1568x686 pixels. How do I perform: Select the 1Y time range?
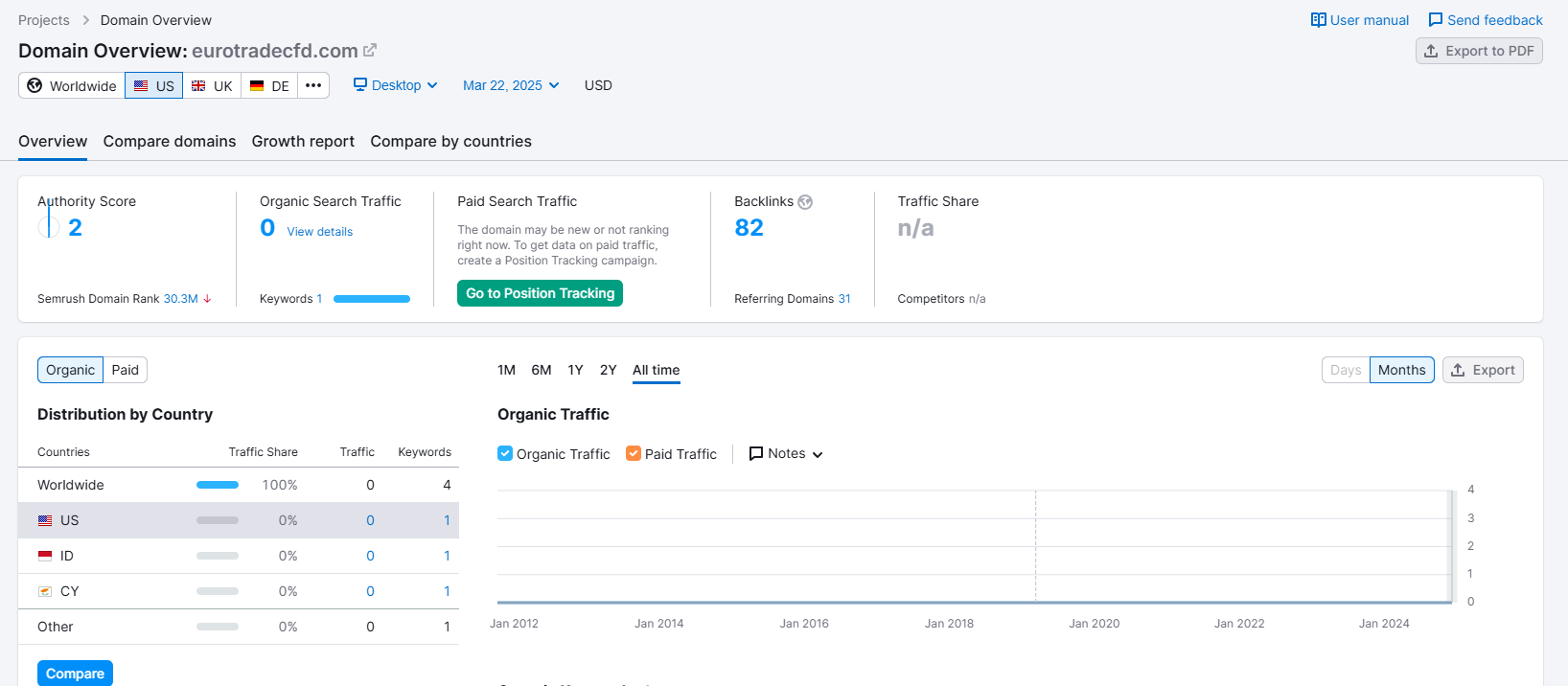coord(575,370)
